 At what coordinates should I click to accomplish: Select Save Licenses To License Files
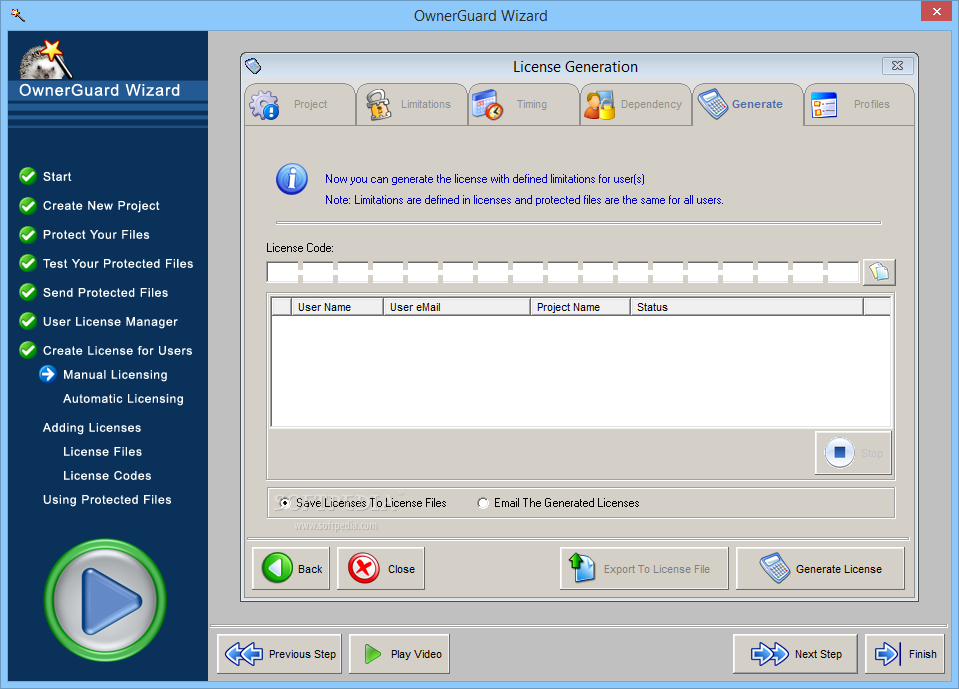point(363,503)
